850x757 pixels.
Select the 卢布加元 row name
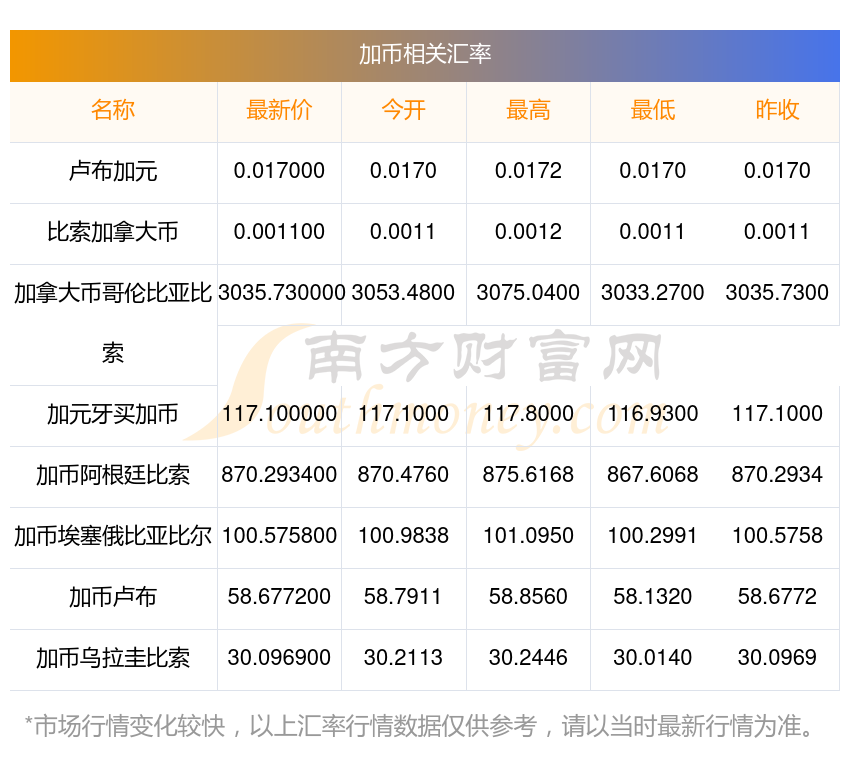[x=113, y=171]
